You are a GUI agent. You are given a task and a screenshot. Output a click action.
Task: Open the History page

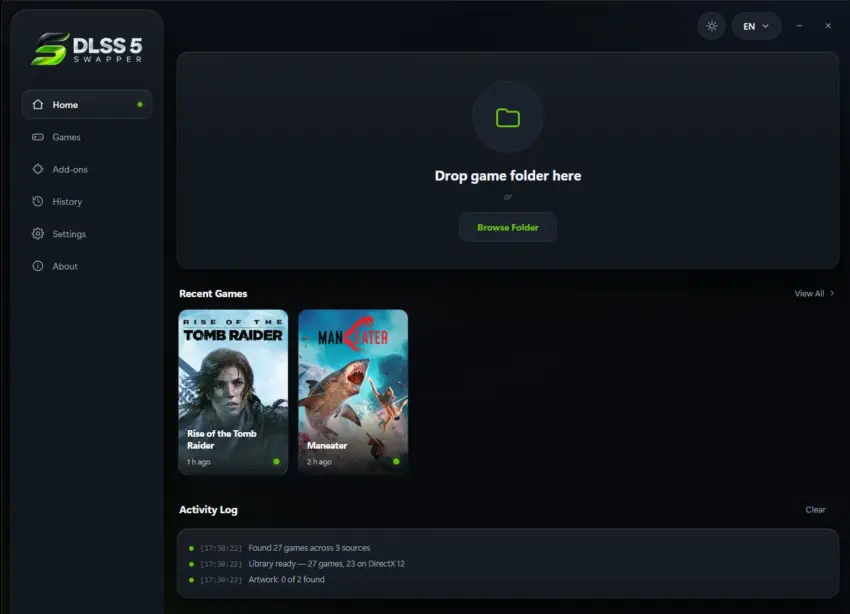[x=87, y=202]
